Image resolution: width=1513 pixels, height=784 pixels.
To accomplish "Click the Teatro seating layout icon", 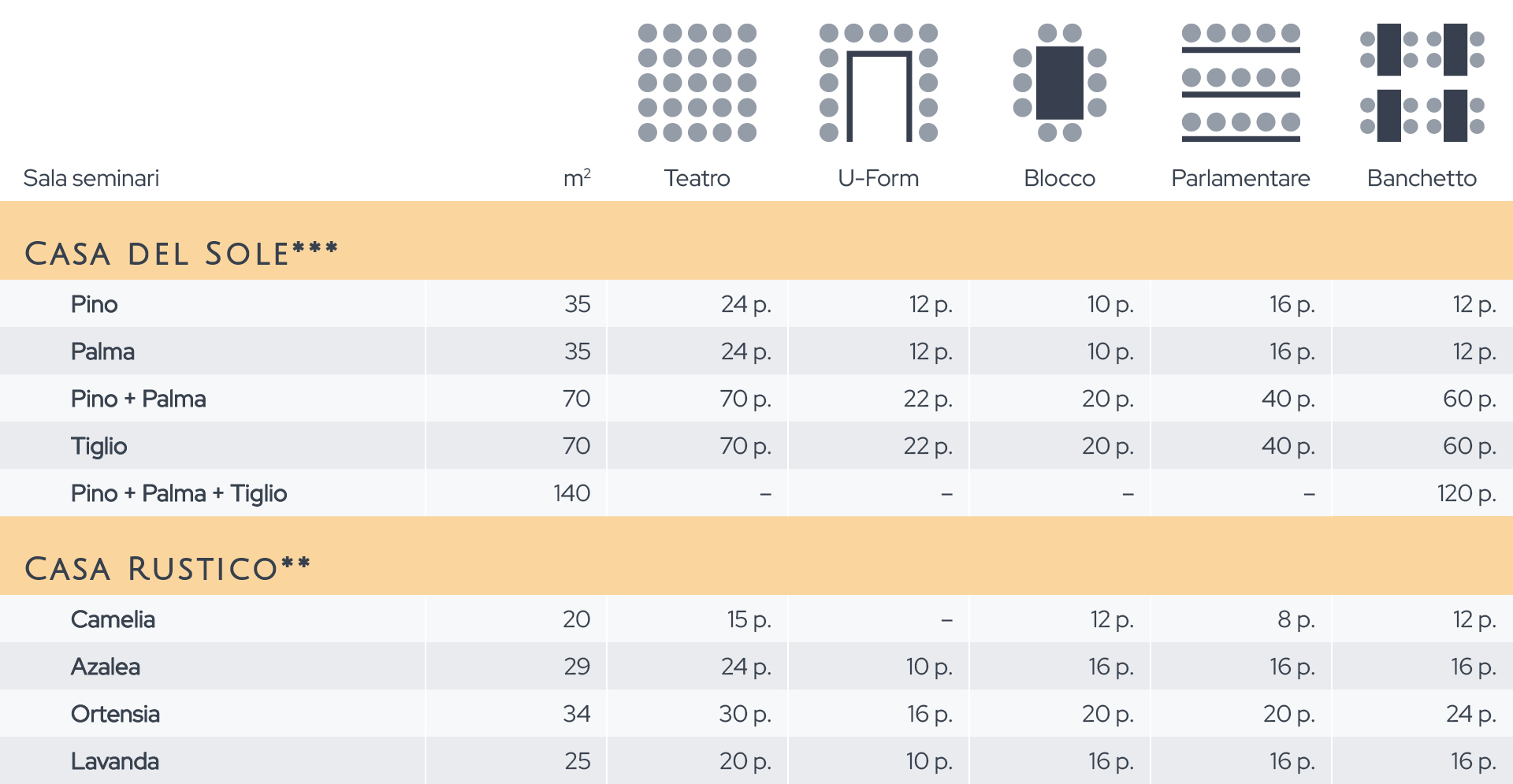I will point(697,83).
